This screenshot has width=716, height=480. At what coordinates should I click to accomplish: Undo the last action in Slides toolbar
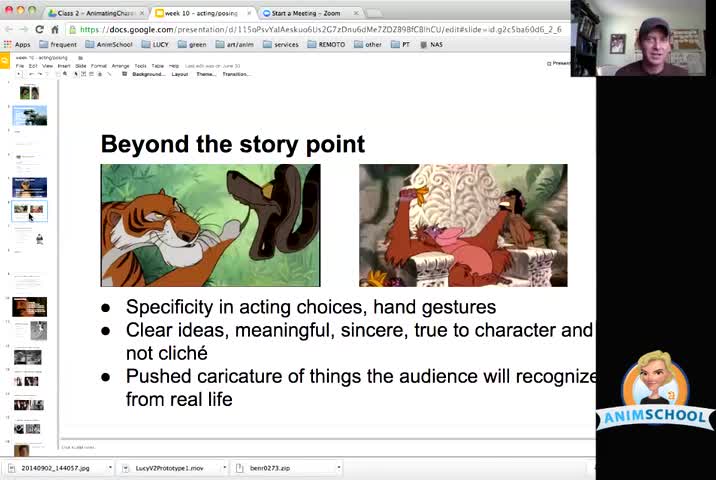pos(31,74)
